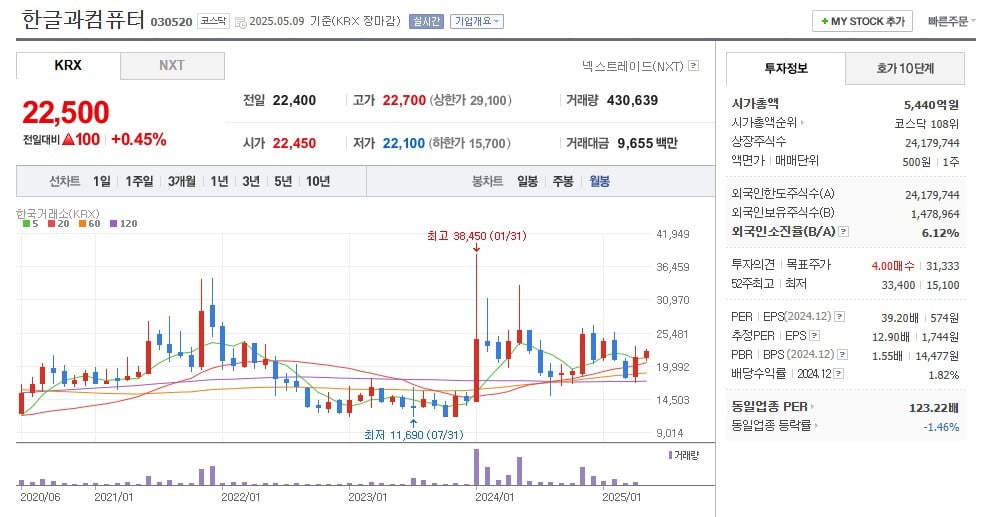This screenshot has width=992, height=517.
Task: Click the +0.45% change rate
Action: (x=139, y=139)
